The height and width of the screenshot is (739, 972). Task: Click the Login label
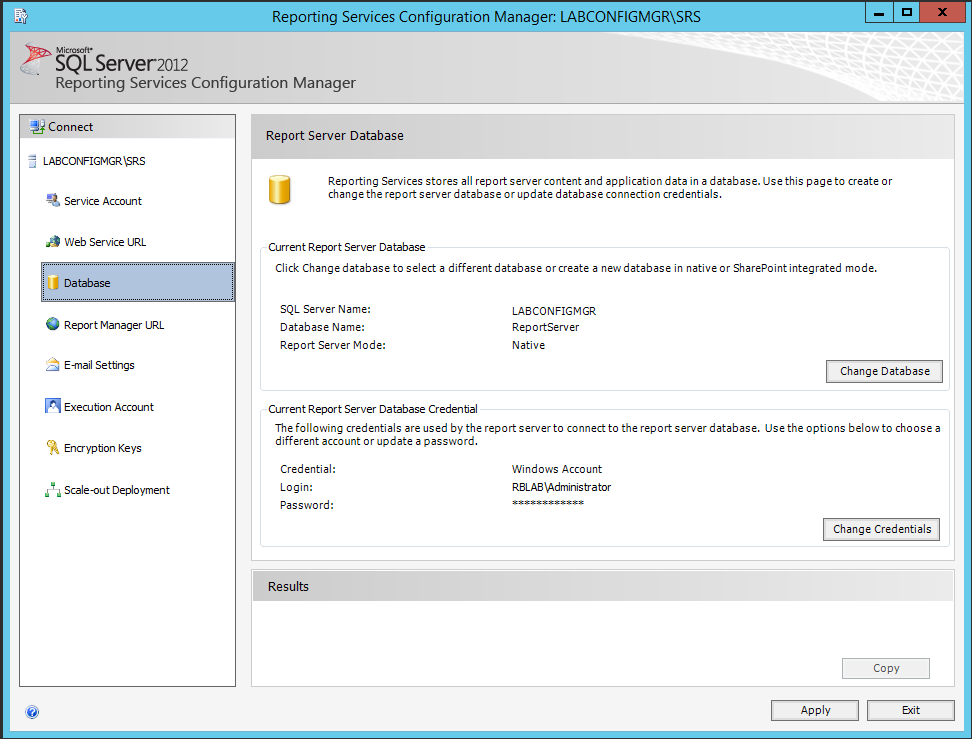click(x=296, y=487)
